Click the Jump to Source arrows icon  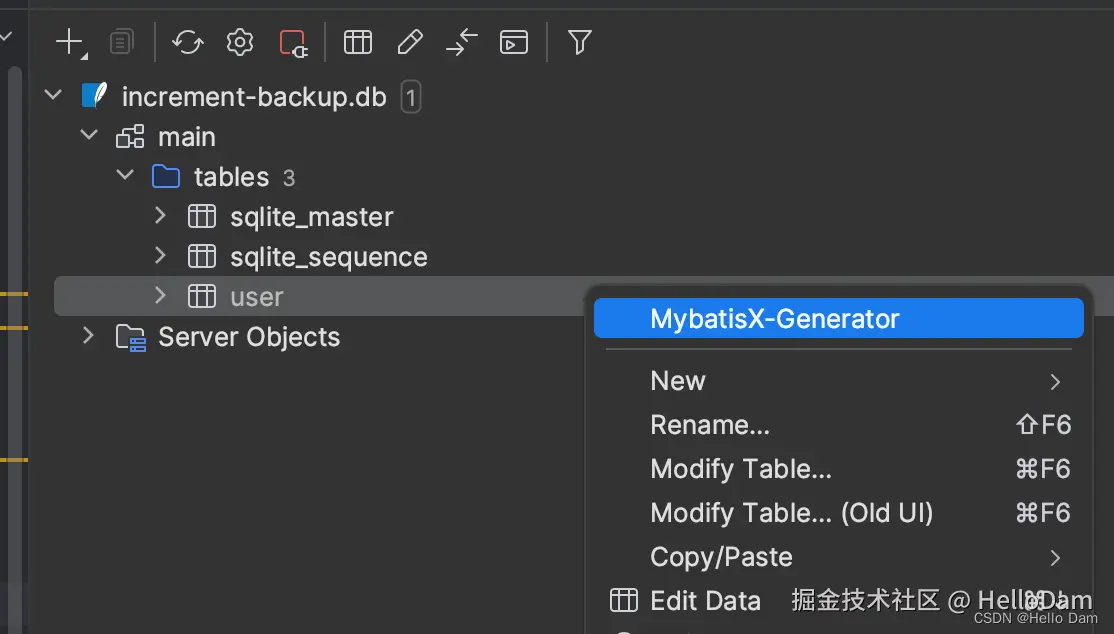461,42
